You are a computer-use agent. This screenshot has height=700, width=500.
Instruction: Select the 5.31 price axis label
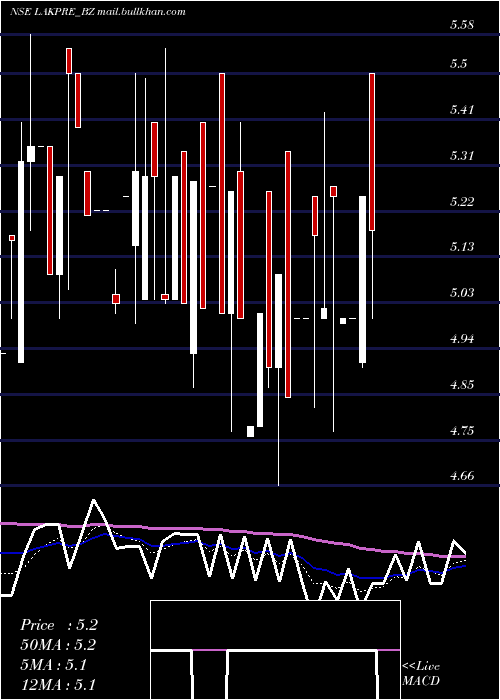461,155
